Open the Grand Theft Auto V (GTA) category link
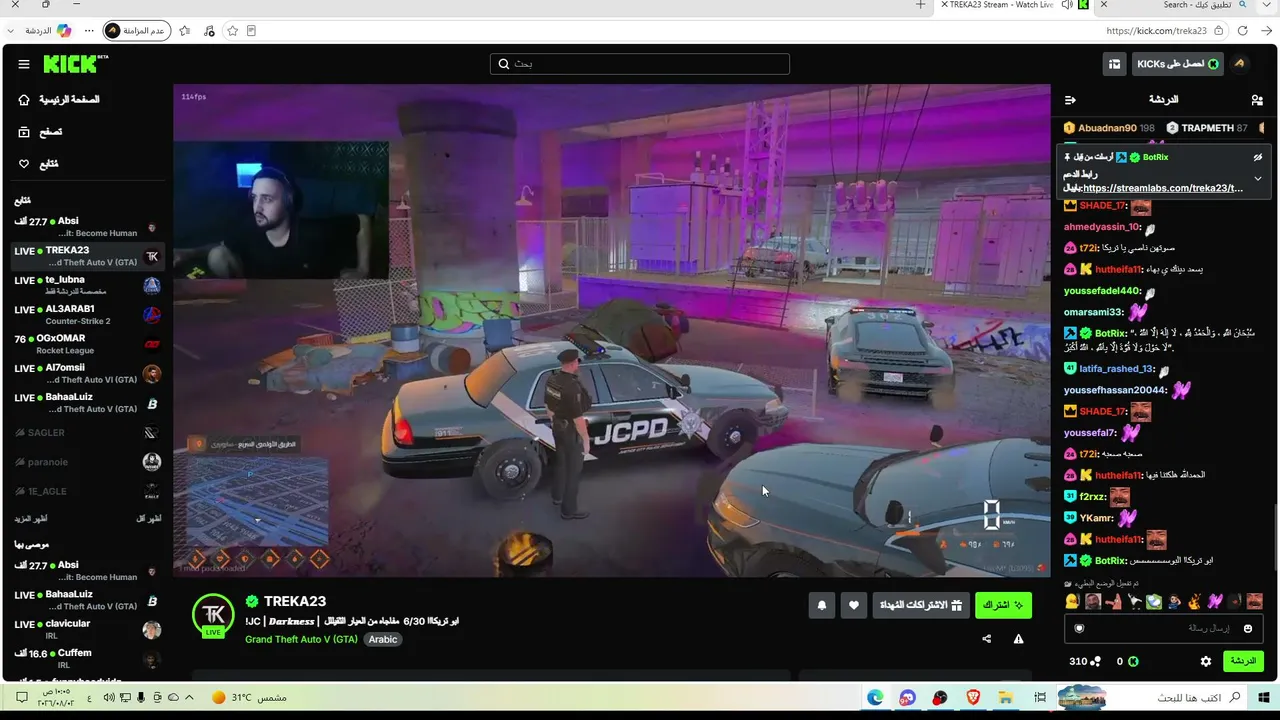Image resolution: width=1280 pixels, height=720 pixels. coord(301,639)
